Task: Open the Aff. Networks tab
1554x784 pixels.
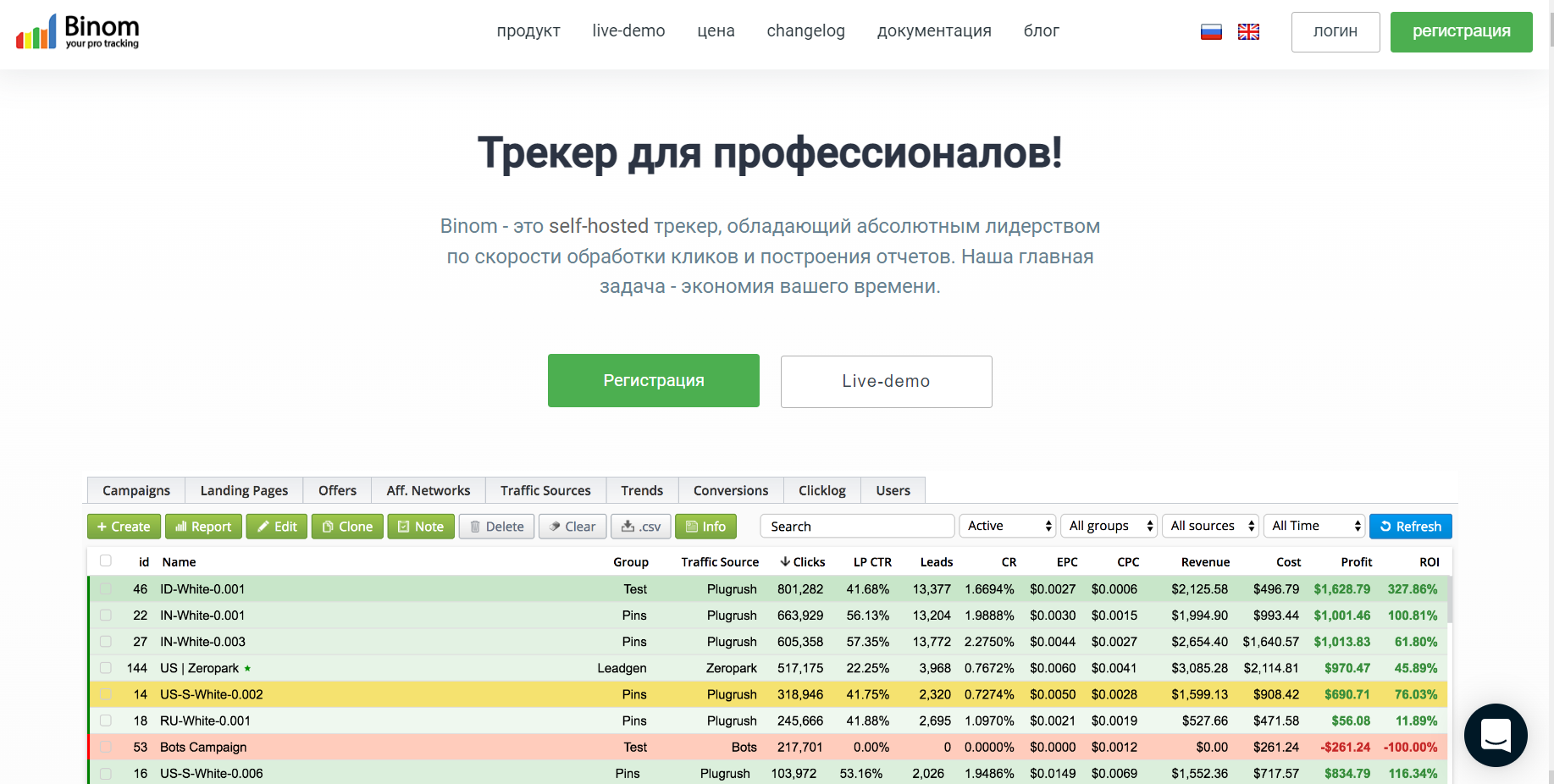Action: [429, 490]
